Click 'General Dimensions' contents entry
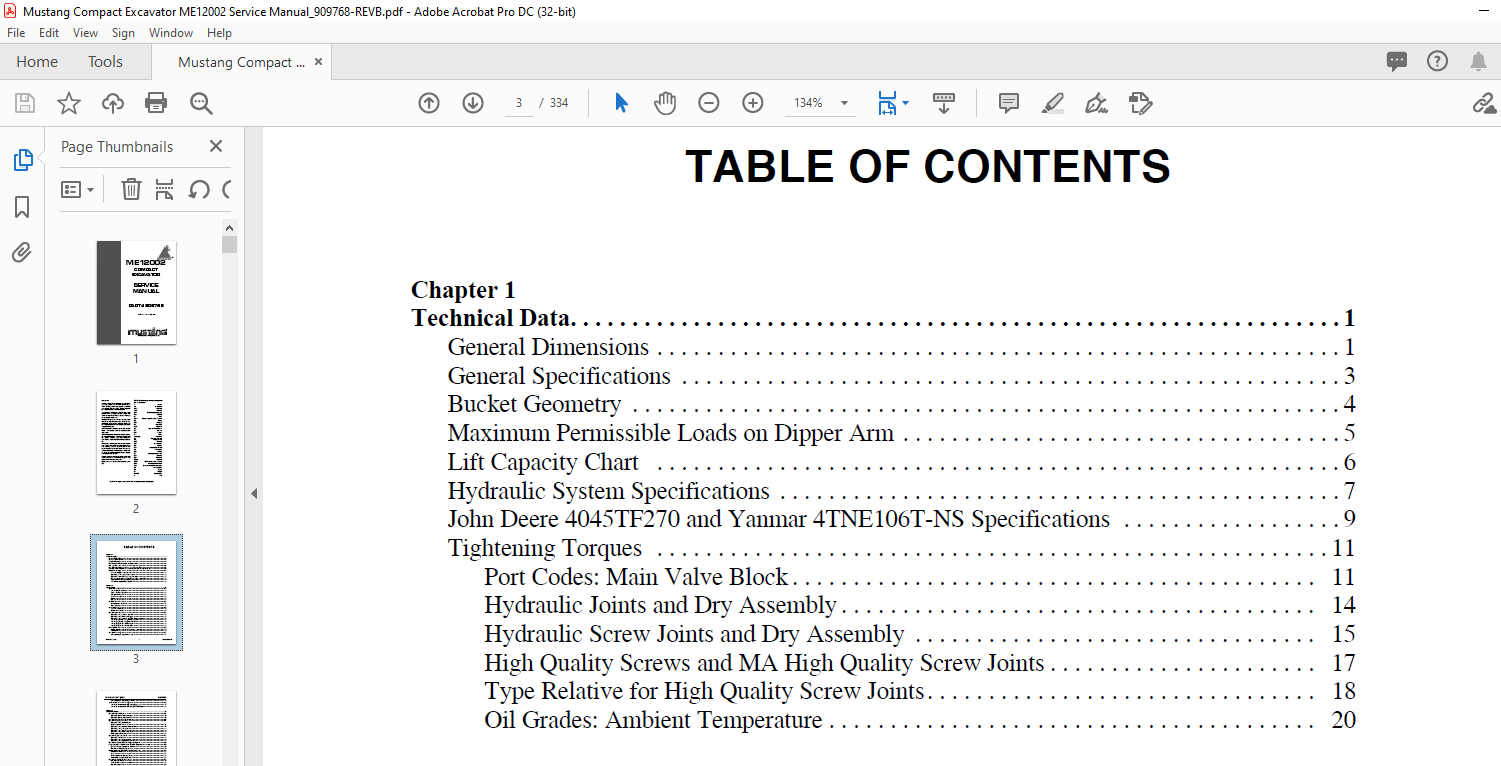 (x=548, y=347)
